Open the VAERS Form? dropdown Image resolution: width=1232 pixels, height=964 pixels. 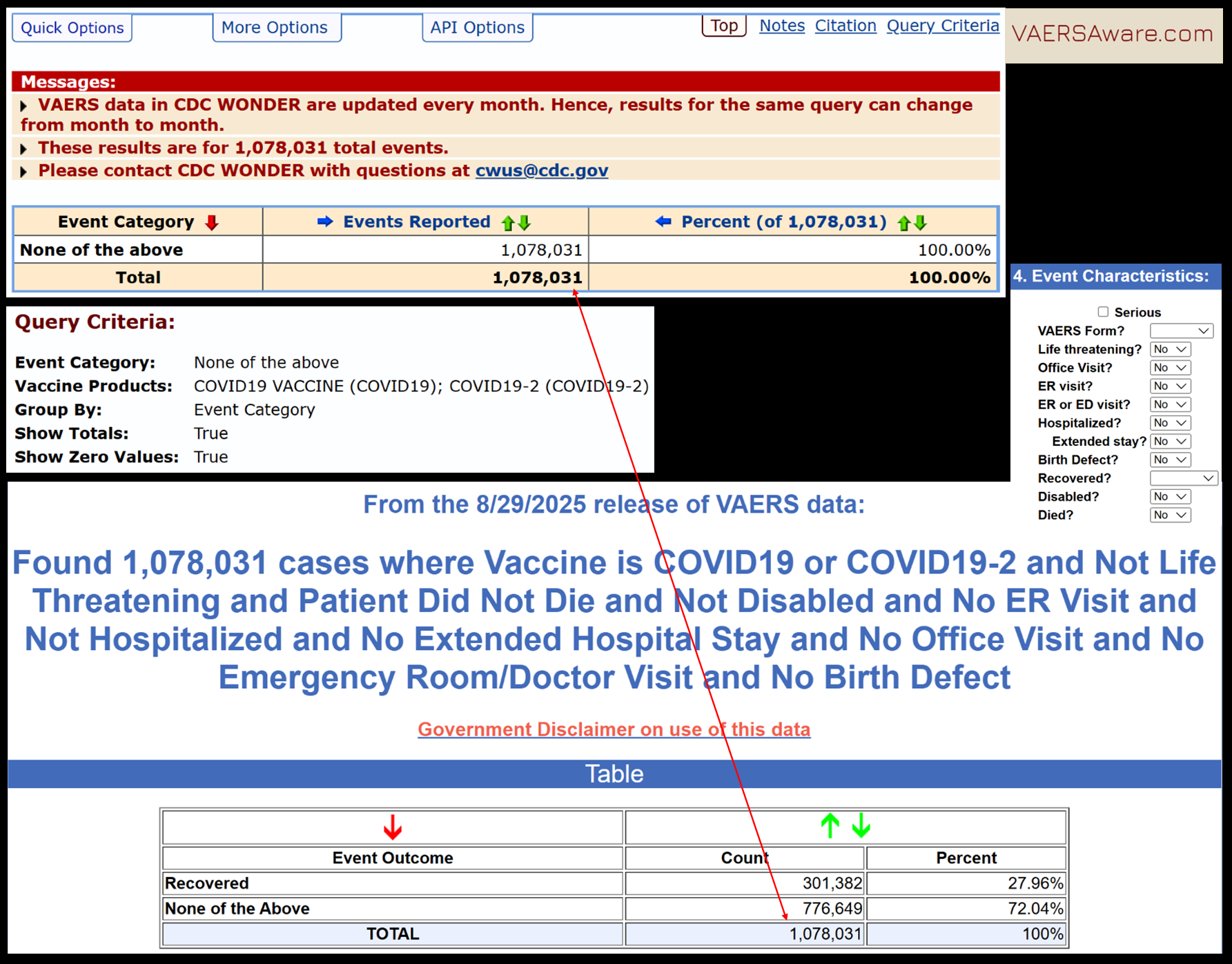point(1182,331)
